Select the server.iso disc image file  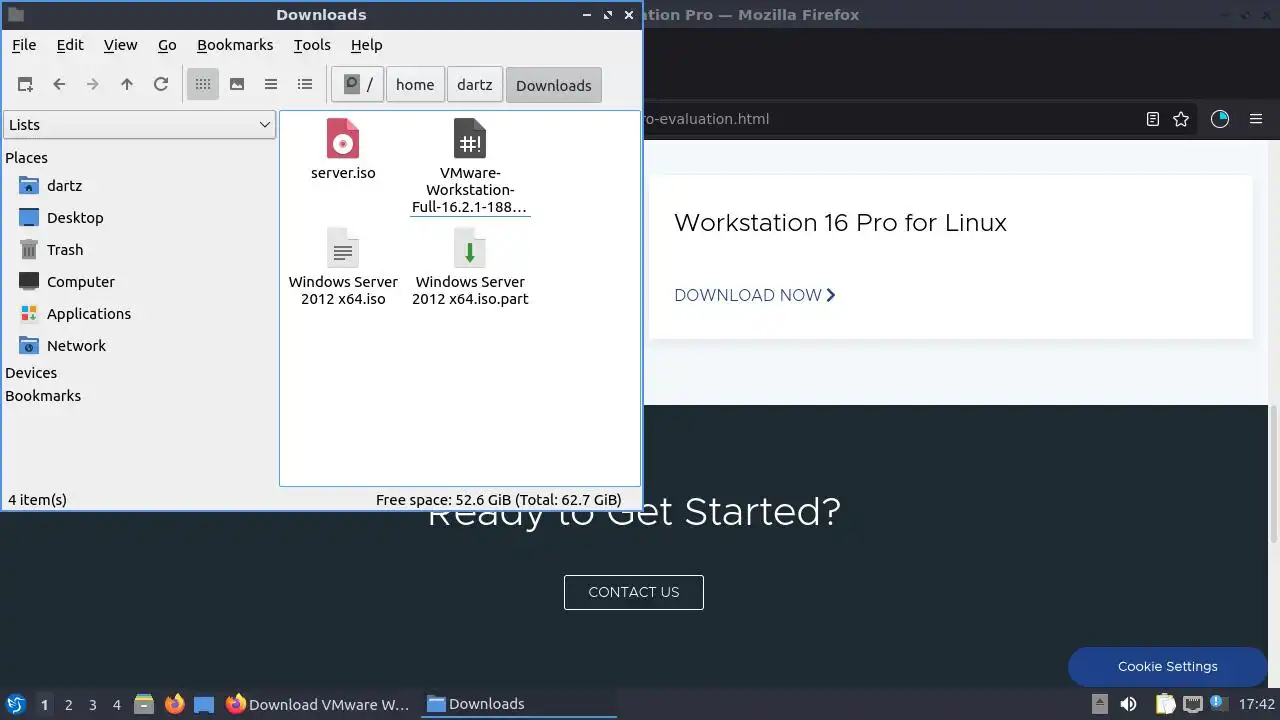343,150
